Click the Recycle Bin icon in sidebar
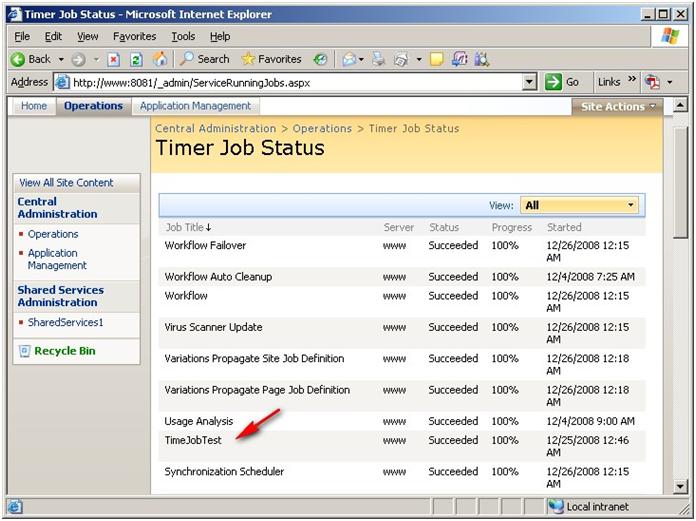696x521 pixels. pos(24,351)
